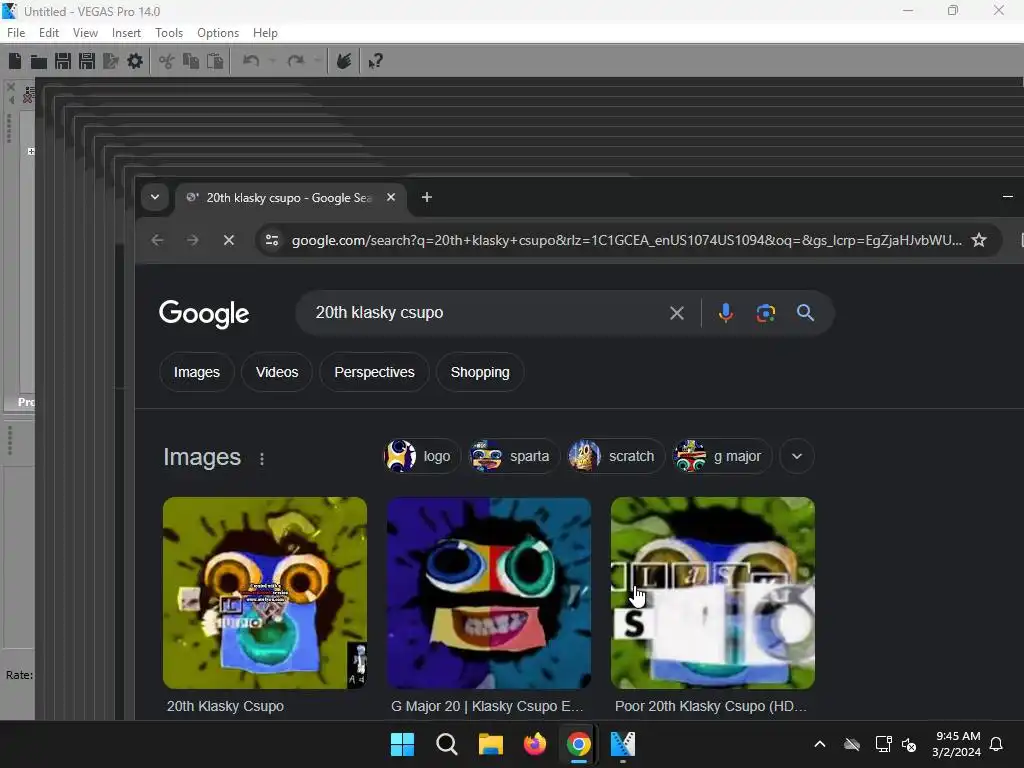Click the Cut scissors icon
This screenshot has width=1024, height=768.
coord(167,61)
